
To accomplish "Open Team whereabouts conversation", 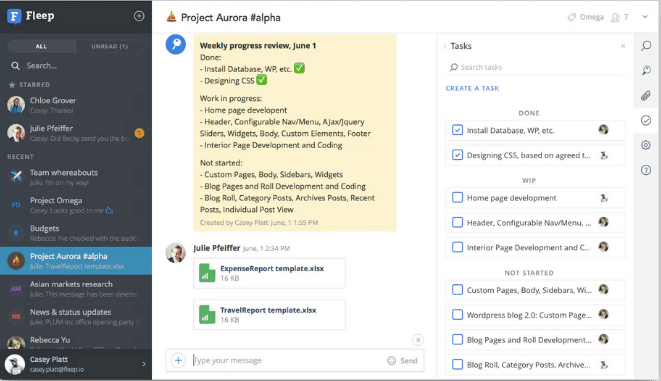I will [x=76, y=177].
